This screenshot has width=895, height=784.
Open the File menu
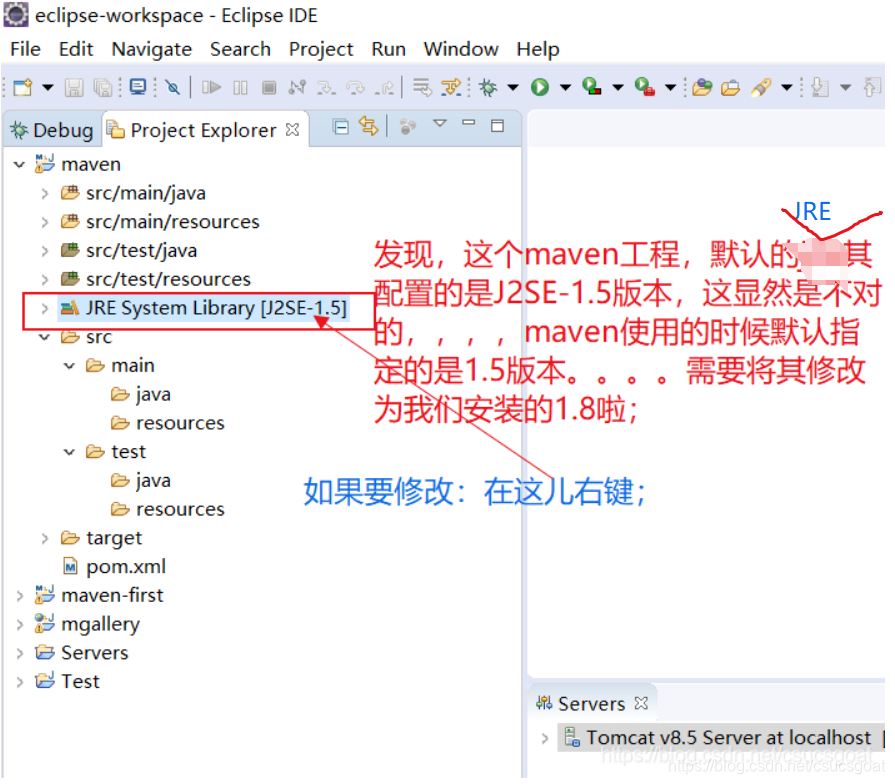[26, 49]
